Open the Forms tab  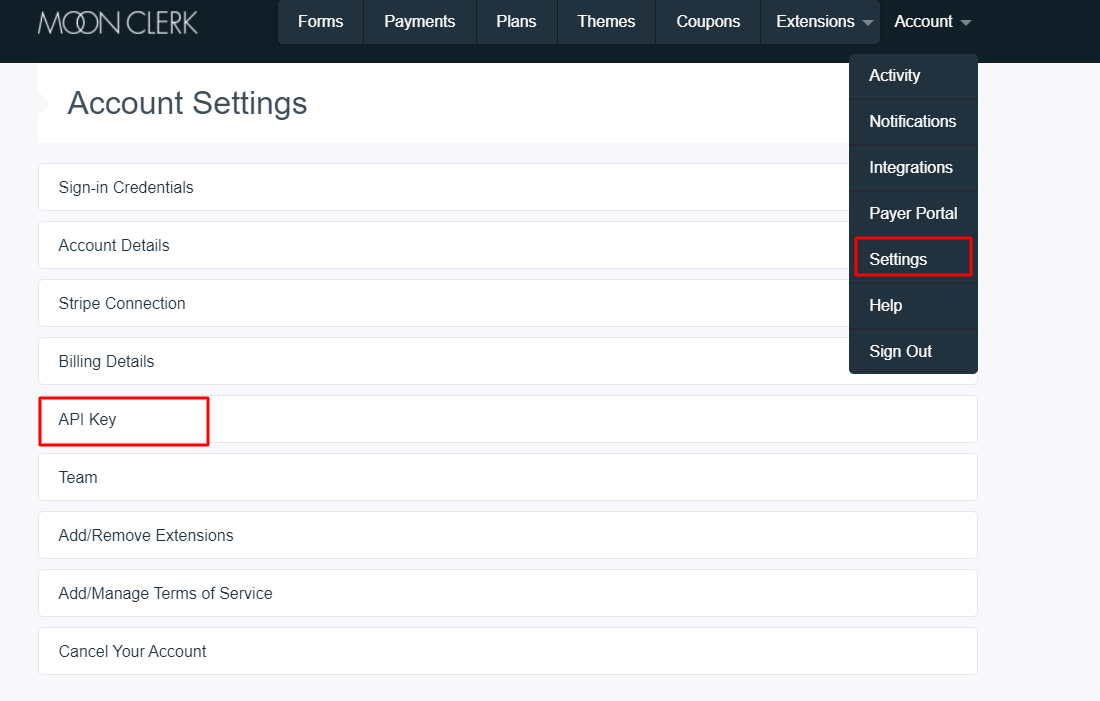pyautogui.click(x=321, y=22)
